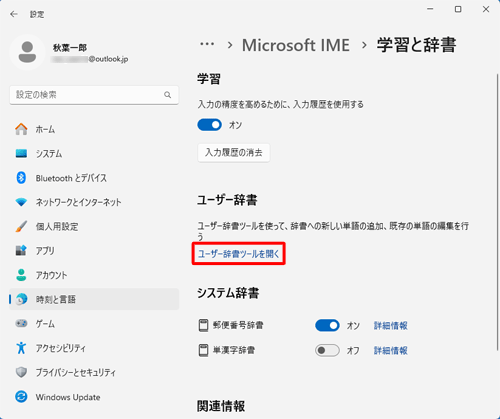
Task: Click the Bluetooth icon in sidebar
Action: click(21, 178)
